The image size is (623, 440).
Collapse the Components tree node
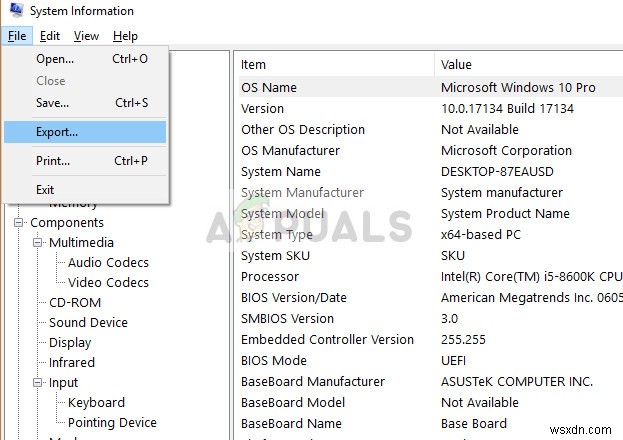click(19, 223)
